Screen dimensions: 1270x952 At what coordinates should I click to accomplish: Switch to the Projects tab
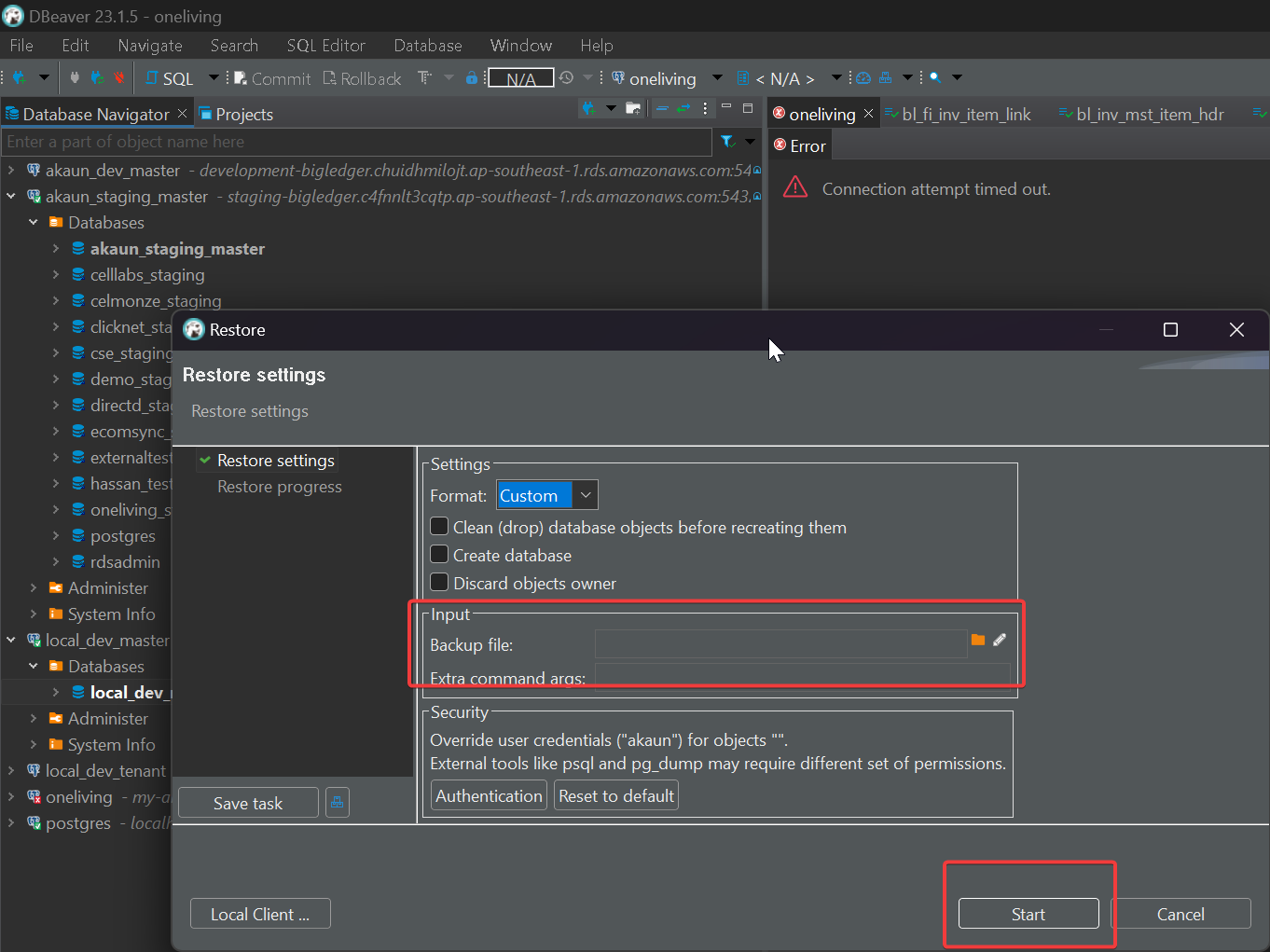(x=243, y=115)
